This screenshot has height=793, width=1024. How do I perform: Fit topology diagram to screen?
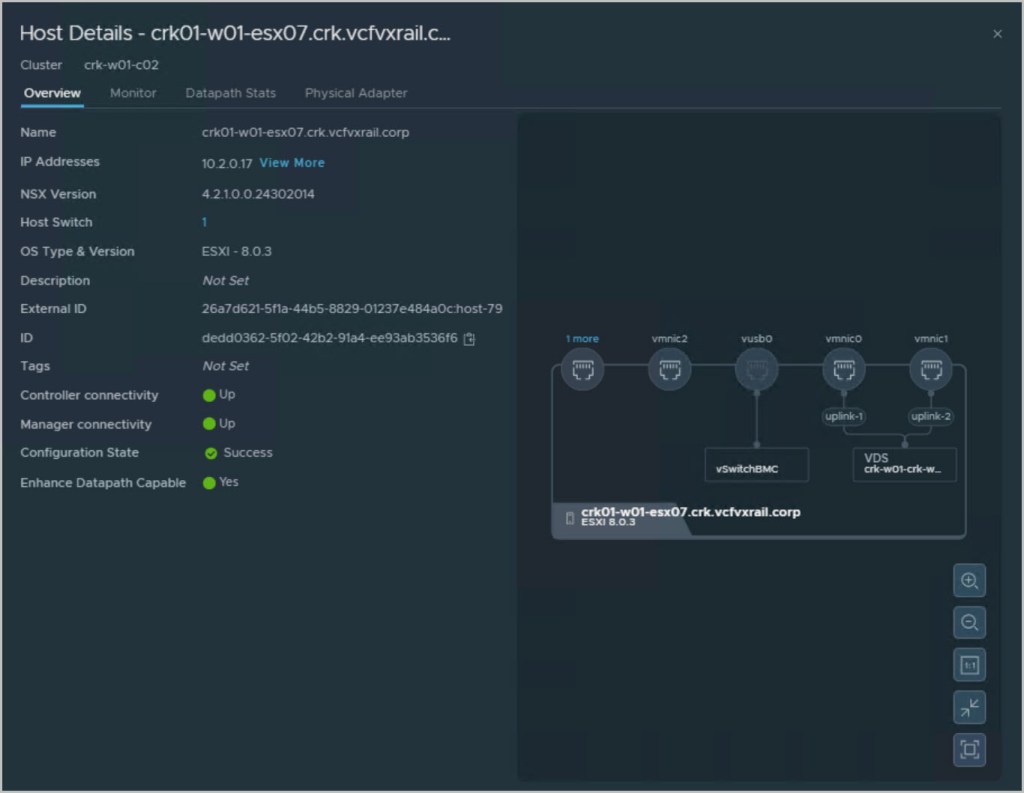pyautogui.click(x=969, y=750)
